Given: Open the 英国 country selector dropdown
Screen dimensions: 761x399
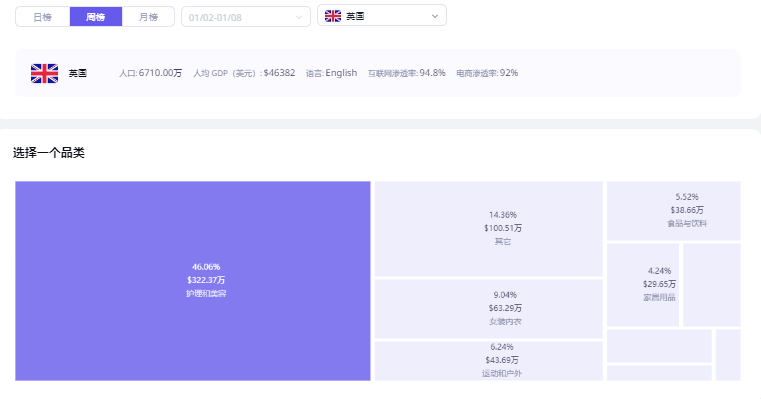Looking at the screenshot, I should click(382, 16).
